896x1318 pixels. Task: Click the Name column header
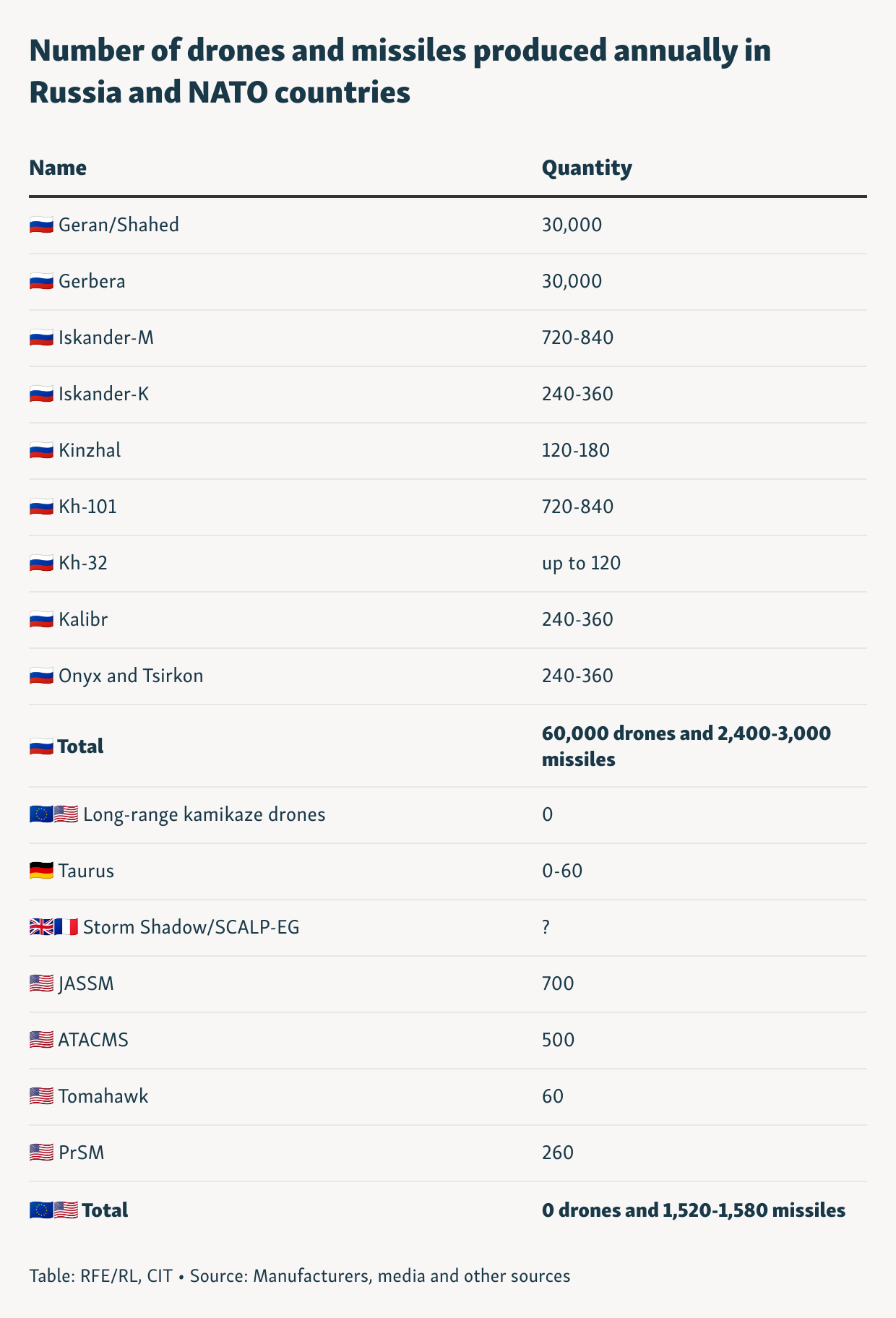coord(58,168)
